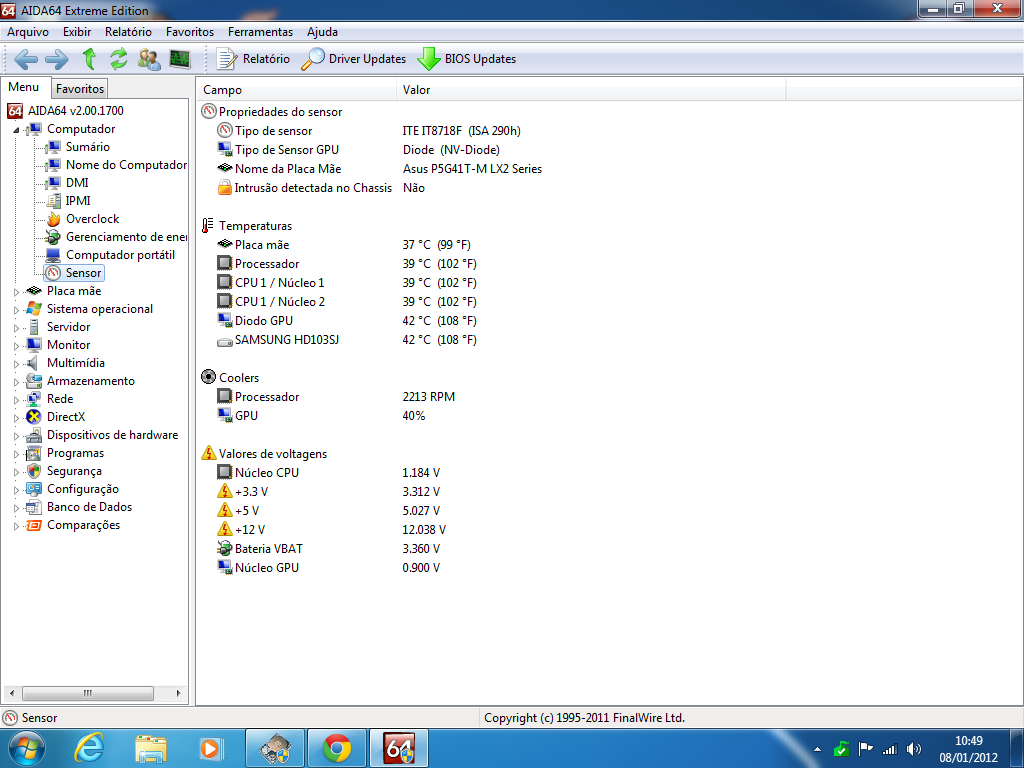Click the taskbar volume speaker icon
Viewport: 1024px width, 768px height.
(914, 749)
